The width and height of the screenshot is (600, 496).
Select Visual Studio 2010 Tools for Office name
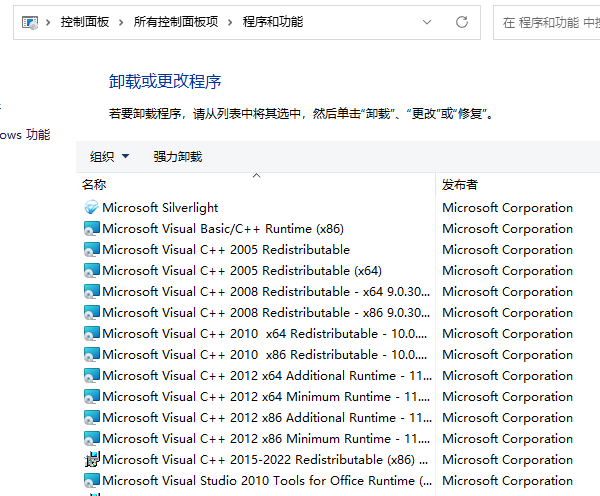tap(267, 481)
